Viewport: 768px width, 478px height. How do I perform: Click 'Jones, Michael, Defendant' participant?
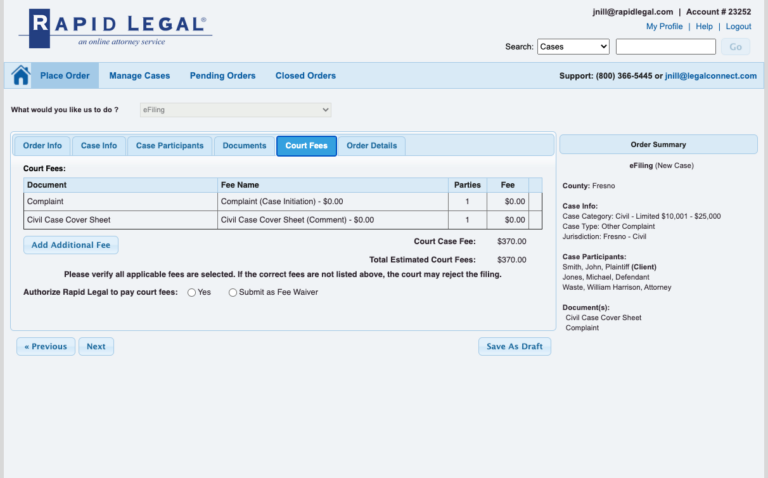click(x=606, y=277)
